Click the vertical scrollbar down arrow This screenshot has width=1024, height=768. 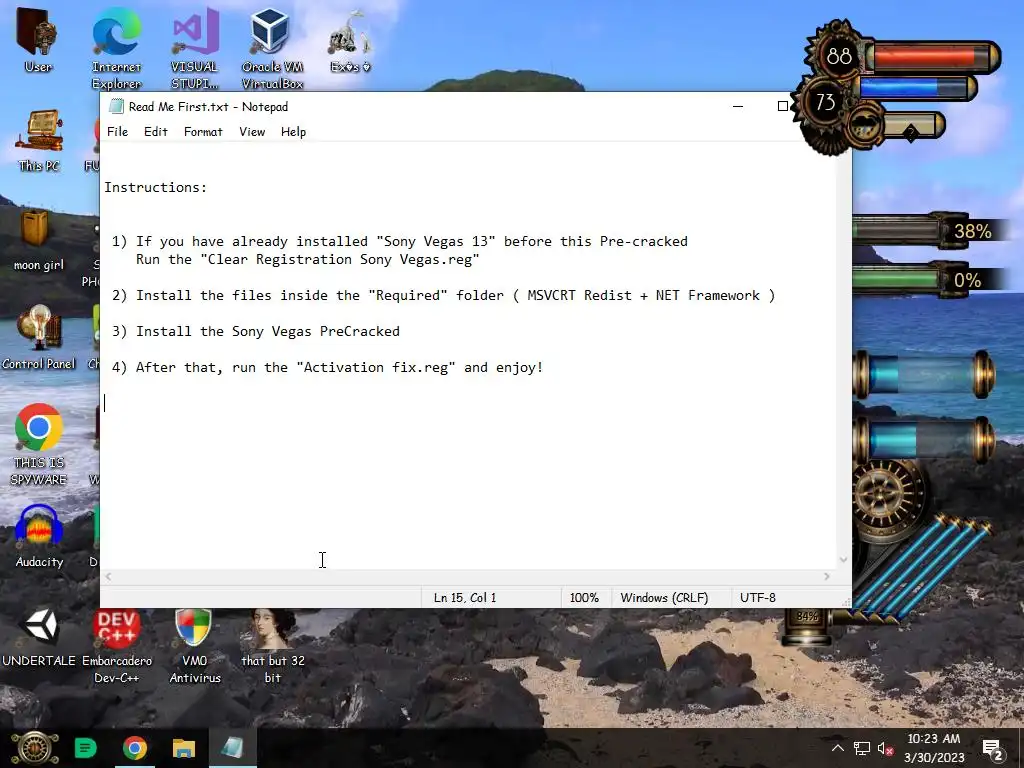[843, 560]
